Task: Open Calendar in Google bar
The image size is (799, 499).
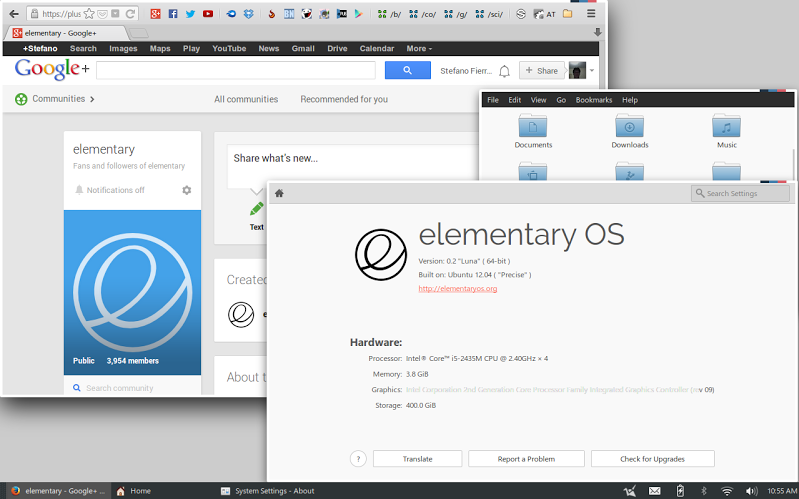Action: 377,48
